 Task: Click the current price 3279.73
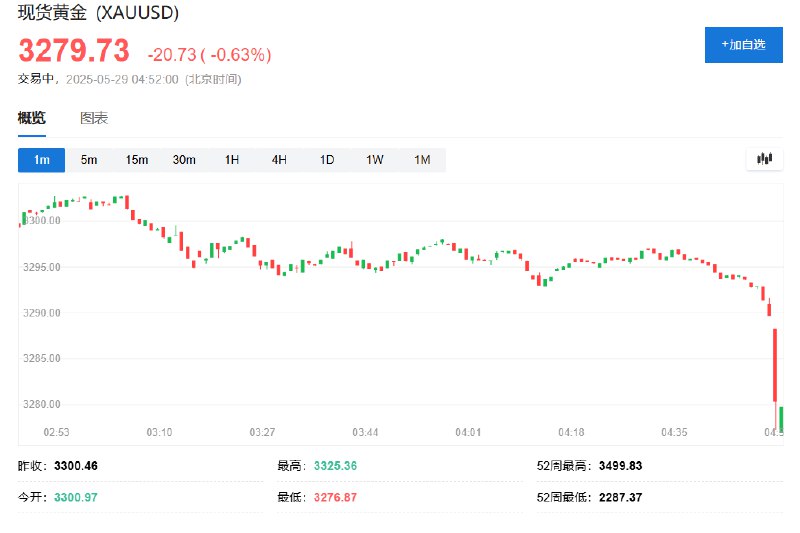[74, 50]
